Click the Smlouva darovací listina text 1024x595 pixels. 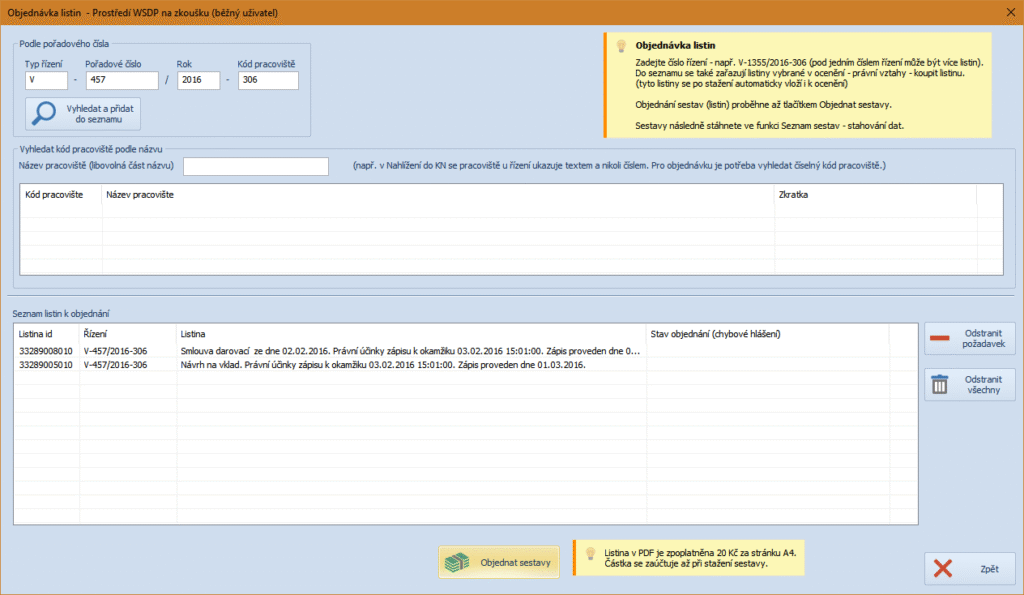point(410,351)
